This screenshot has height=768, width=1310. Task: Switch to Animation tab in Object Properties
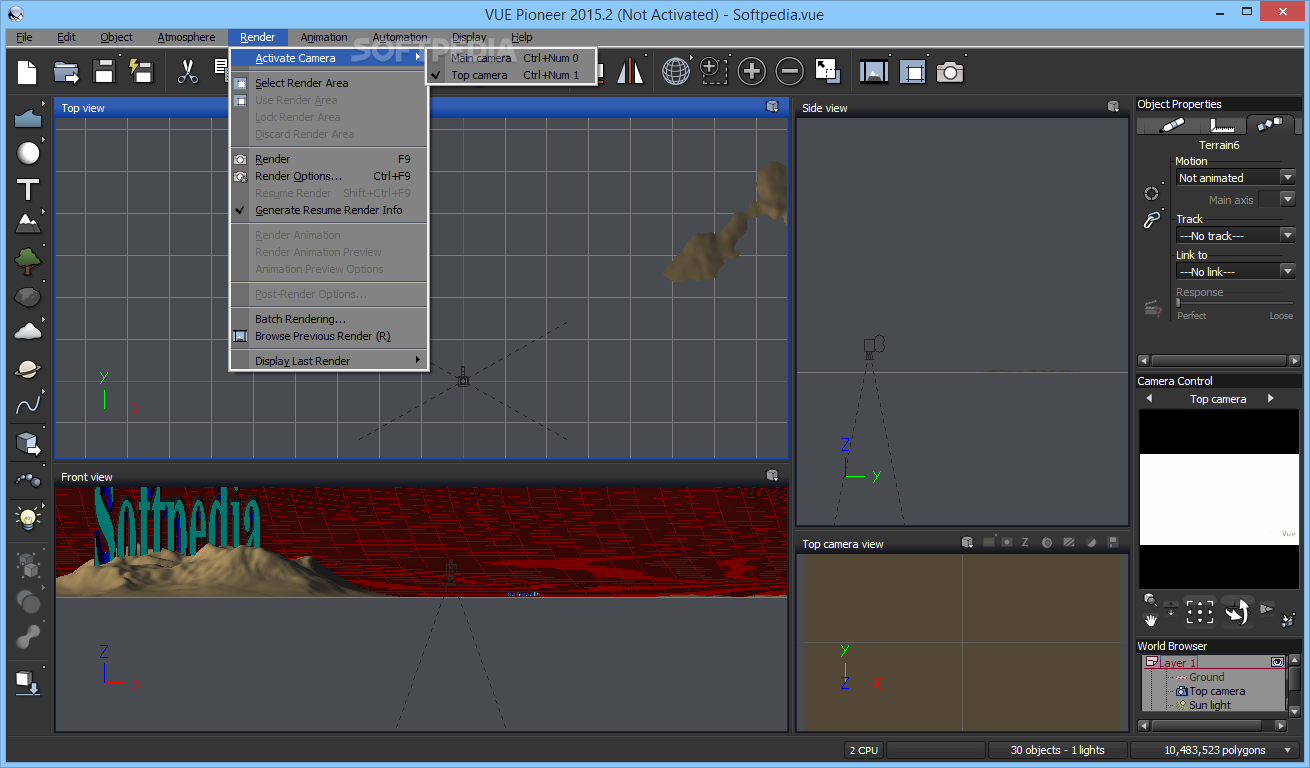pos(1270,124)
